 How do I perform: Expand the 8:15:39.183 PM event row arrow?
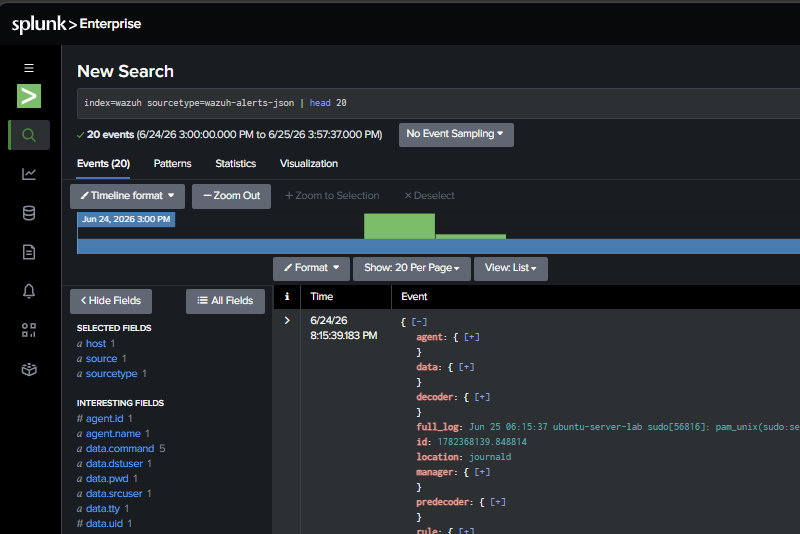tap(287, 320)
